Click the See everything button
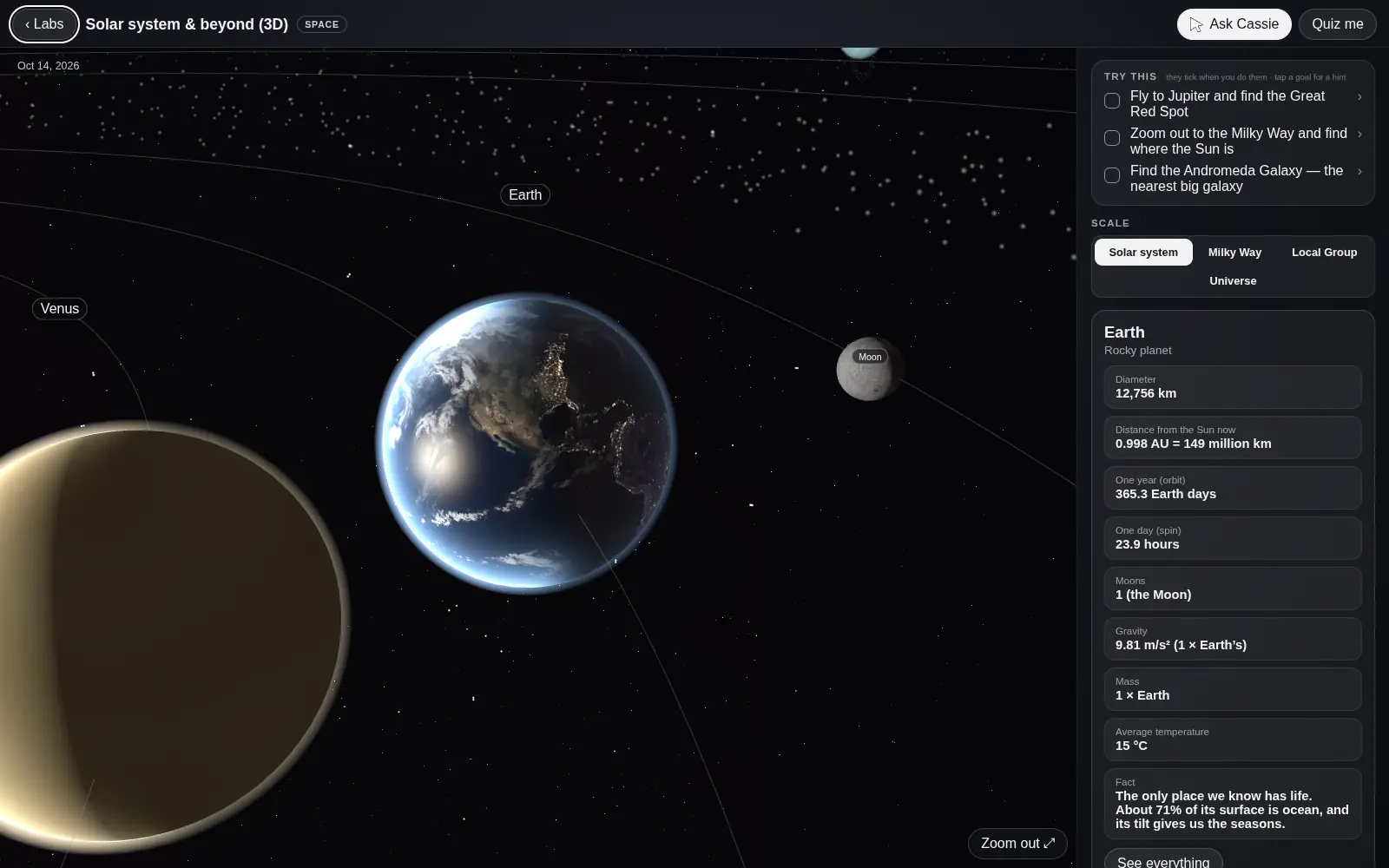This screenshot has width=1389, height=868. (x=1163, y=860)
